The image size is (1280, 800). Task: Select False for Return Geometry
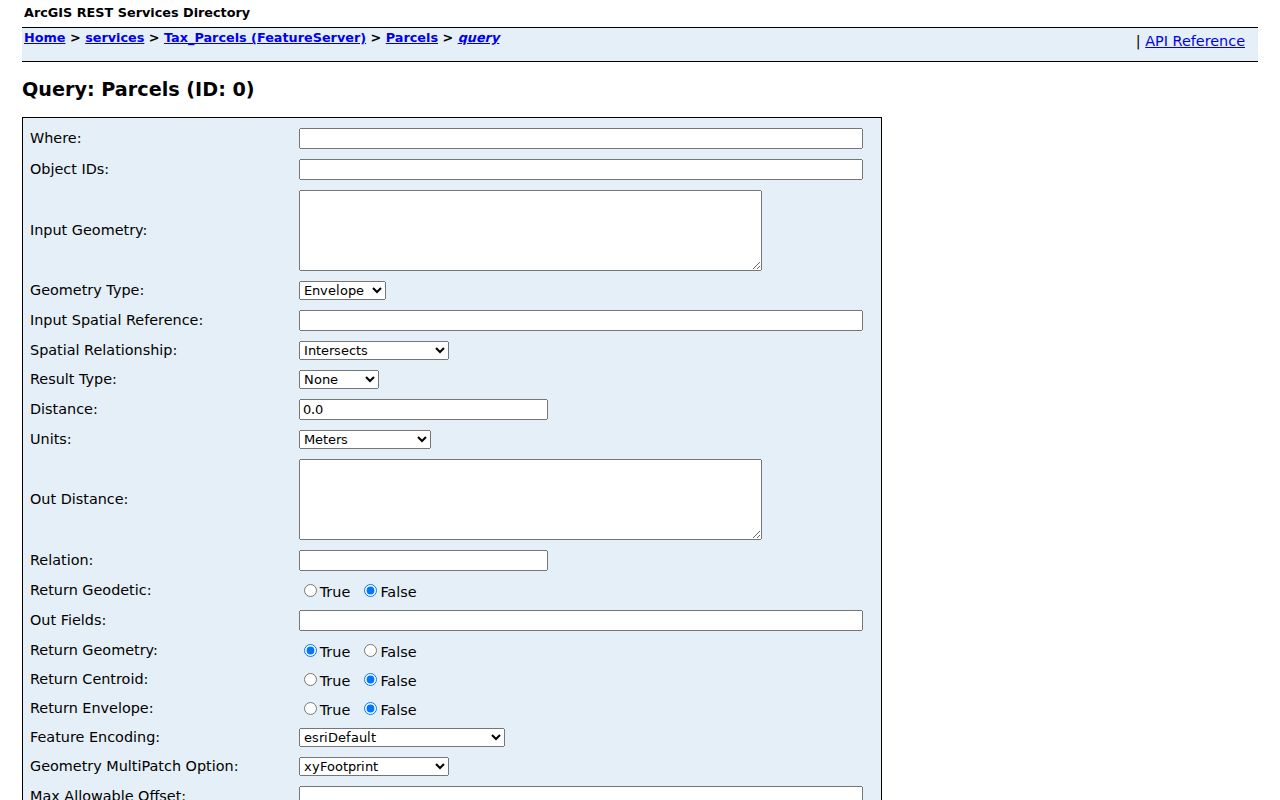[x=370, y=651]
